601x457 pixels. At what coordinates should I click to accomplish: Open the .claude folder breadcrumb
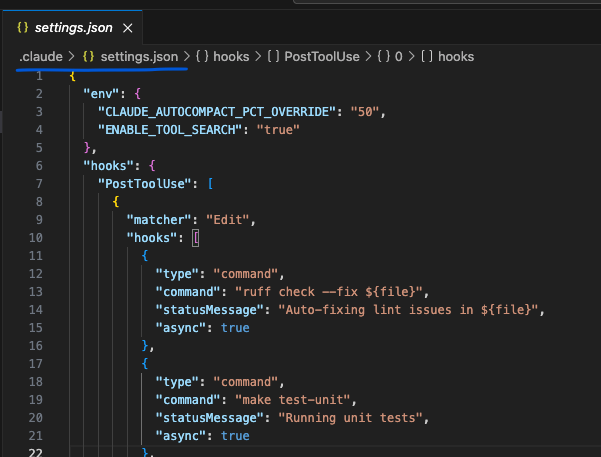point(41,57)
